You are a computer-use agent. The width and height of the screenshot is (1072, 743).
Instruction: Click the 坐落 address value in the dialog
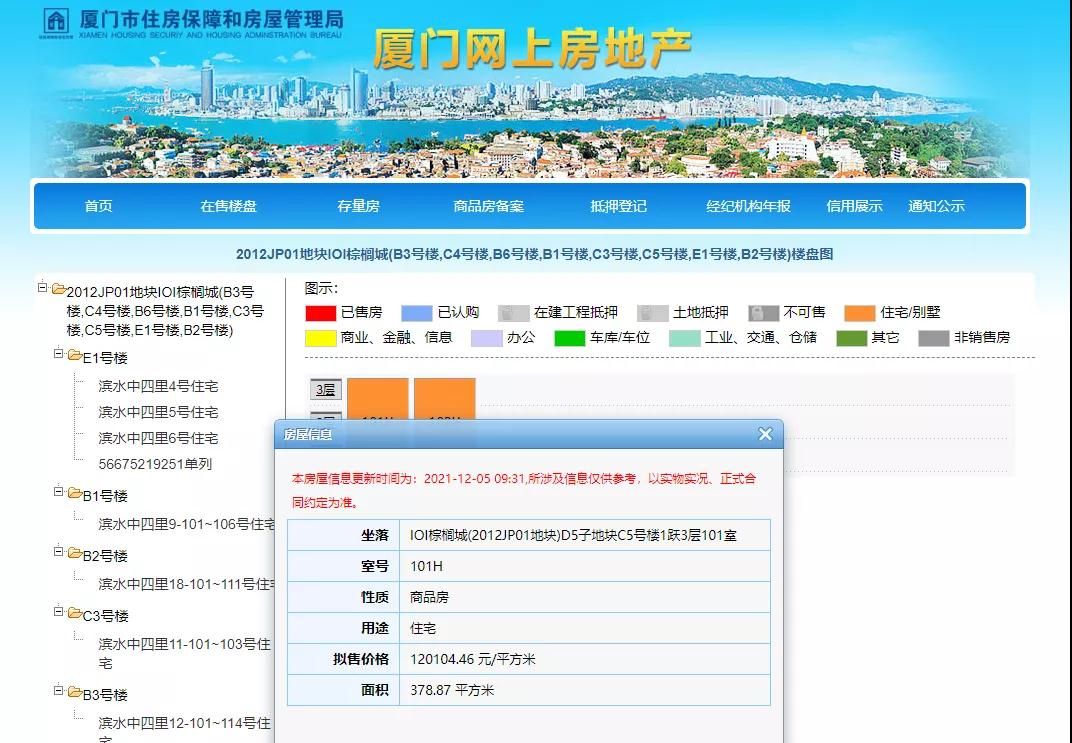click(574, 535)
